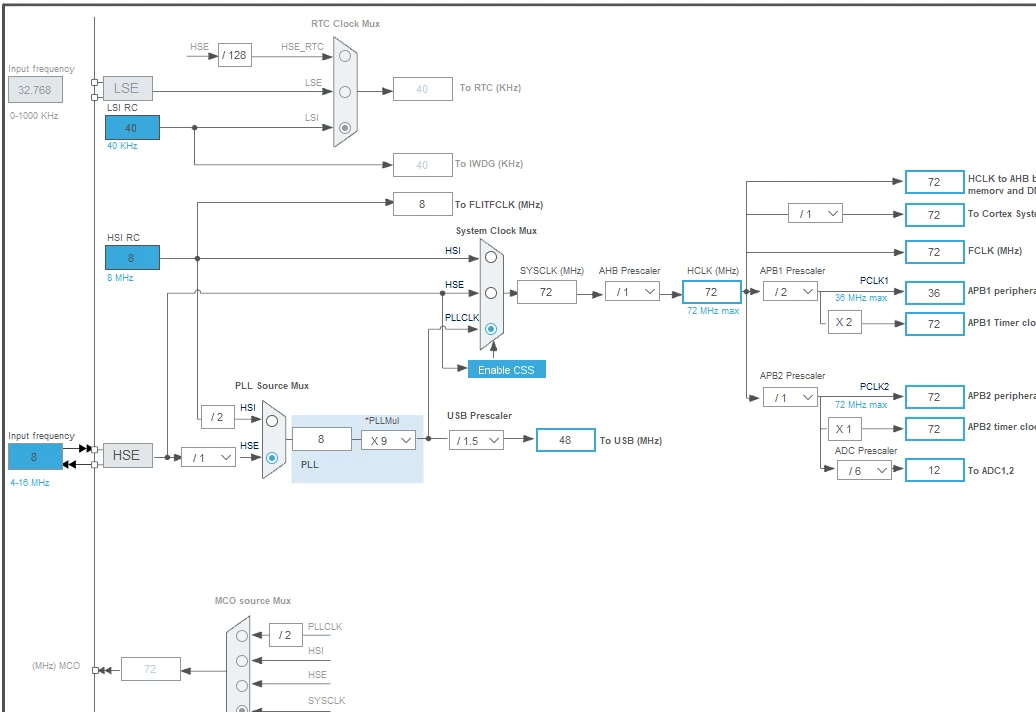The image size is (1036, 712).
Task: Select PLLCLK in System Clock Mux
Action: click(x=491, y=328)
